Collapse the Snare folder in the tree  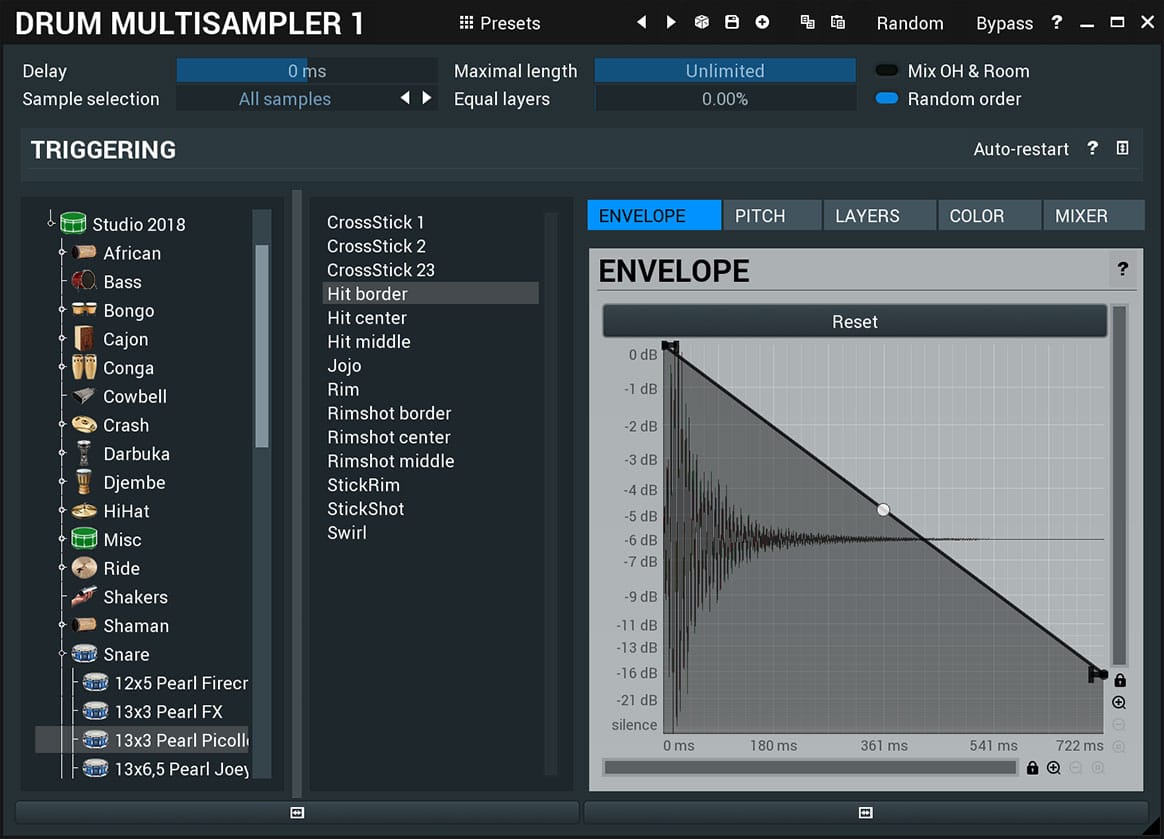(62, 654)
